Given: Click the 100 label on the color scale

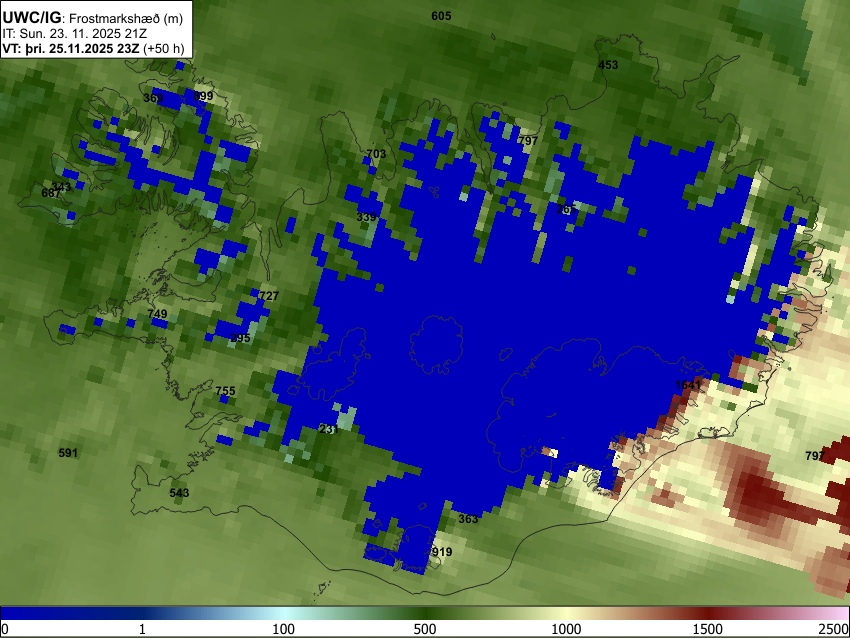Looking at the screenshot, I should pyautogui.click(x=284, y=629).
